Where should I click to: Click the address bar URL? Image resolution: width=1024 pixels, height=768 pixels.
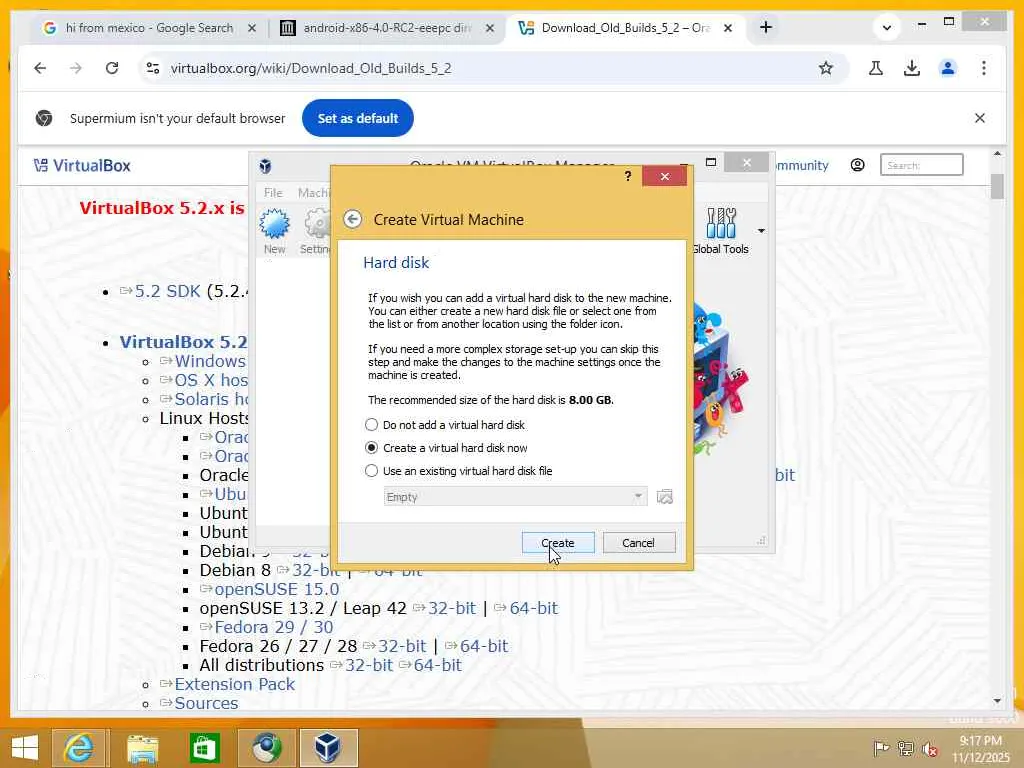(x=311, y=68)
